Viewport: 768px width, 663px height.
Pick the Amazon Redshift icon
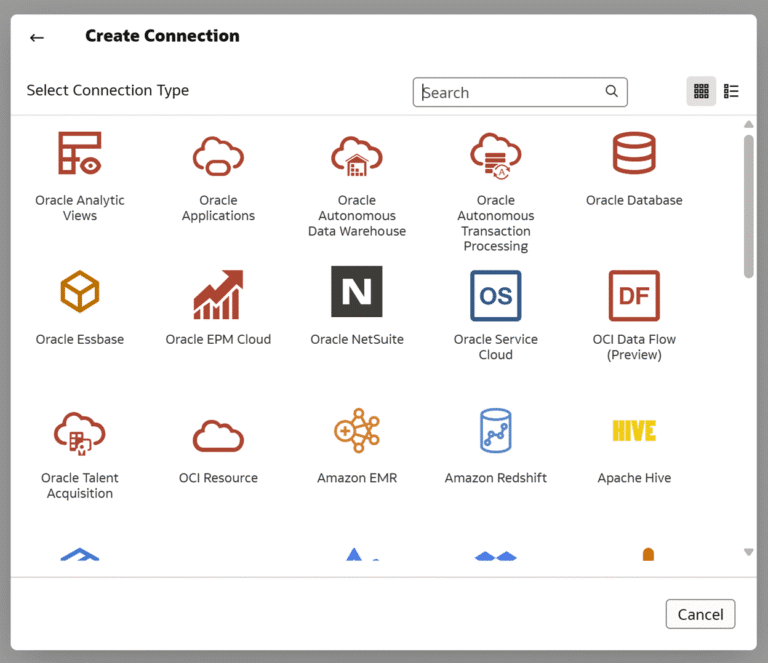[x=496, y=430]
